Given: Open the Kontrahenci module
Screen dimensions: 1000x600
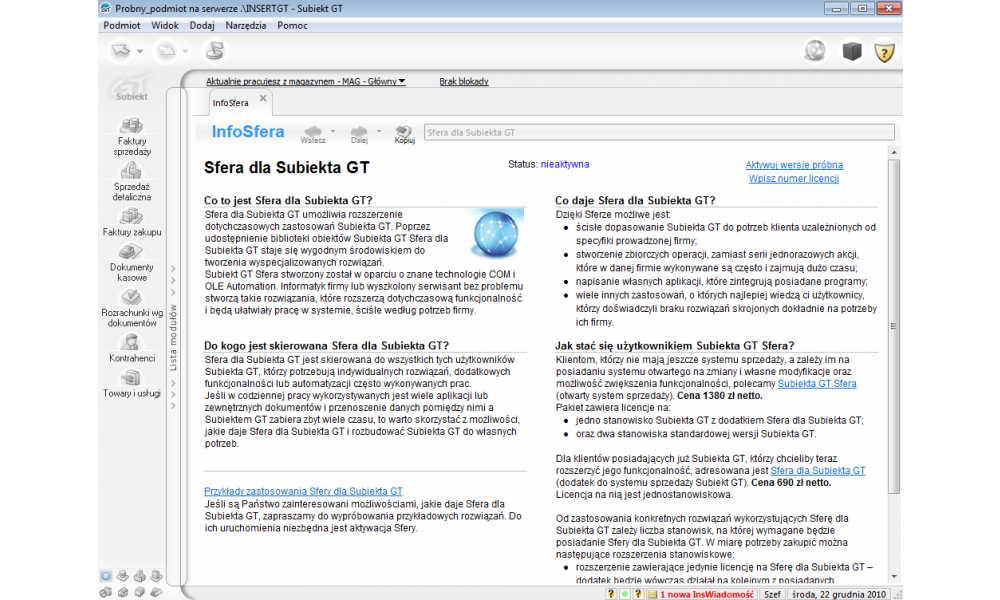Looking at the screenshot, I should [x=132, y=348].
